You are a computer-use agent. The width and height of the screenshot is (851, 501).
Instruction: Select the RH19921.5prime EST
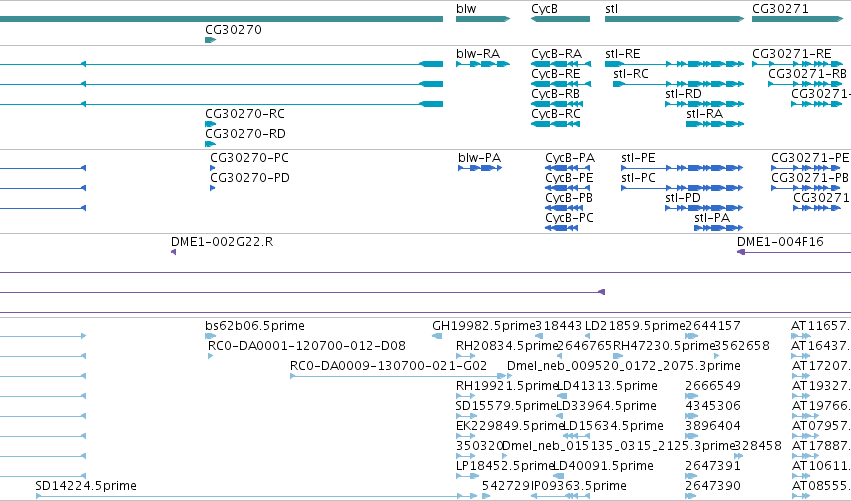pyautogui.click(x=466, y=396)
